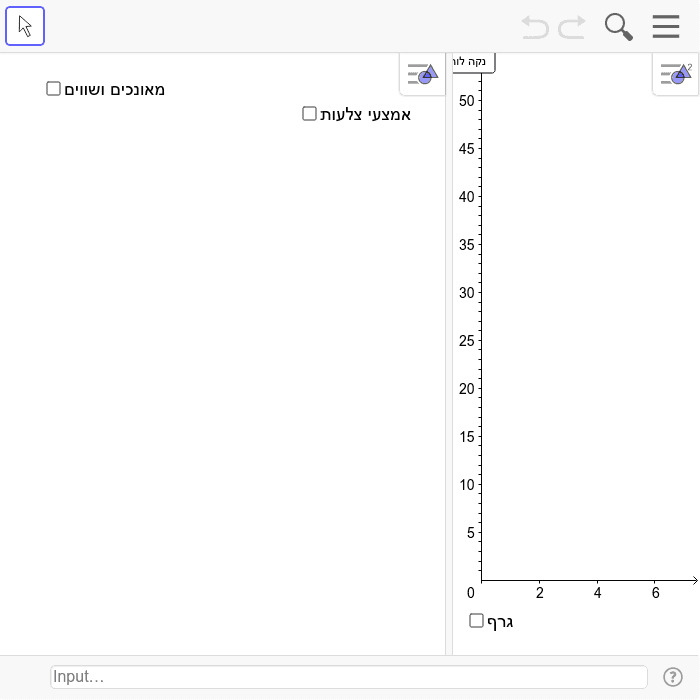Click y-axis label 50
700x700 pixels.
pyautogui.click(x=467, y=101)
